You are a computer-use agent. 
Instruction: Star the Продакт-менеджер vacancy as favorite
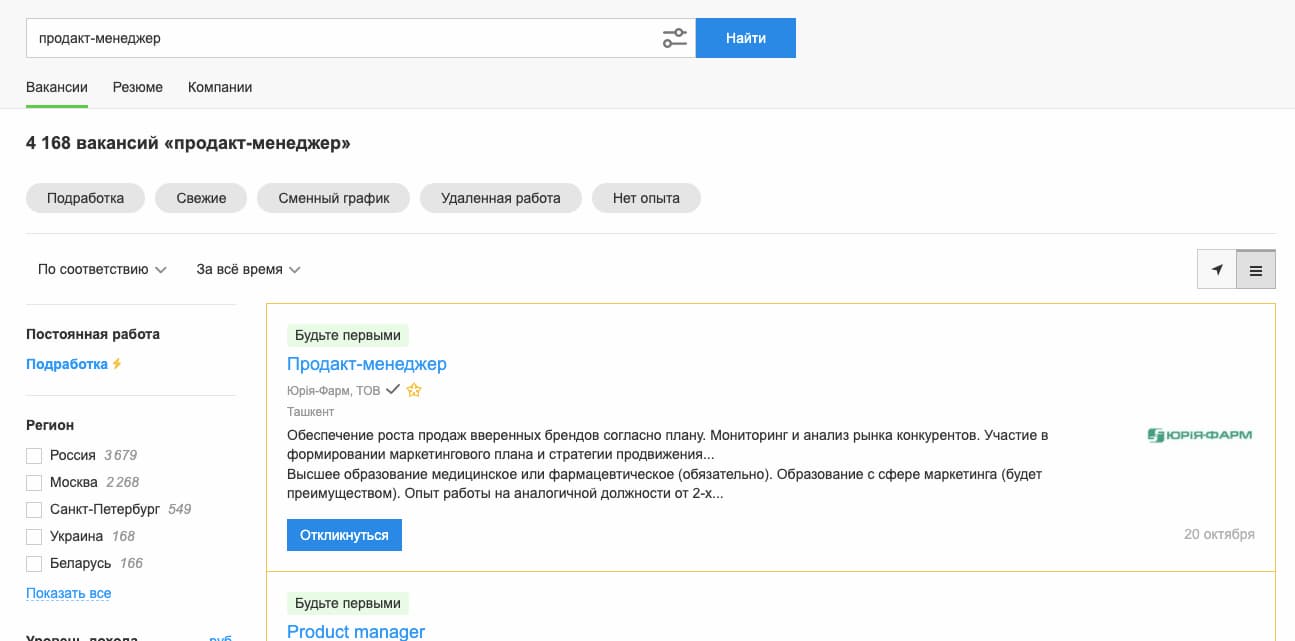pos(414,390)
